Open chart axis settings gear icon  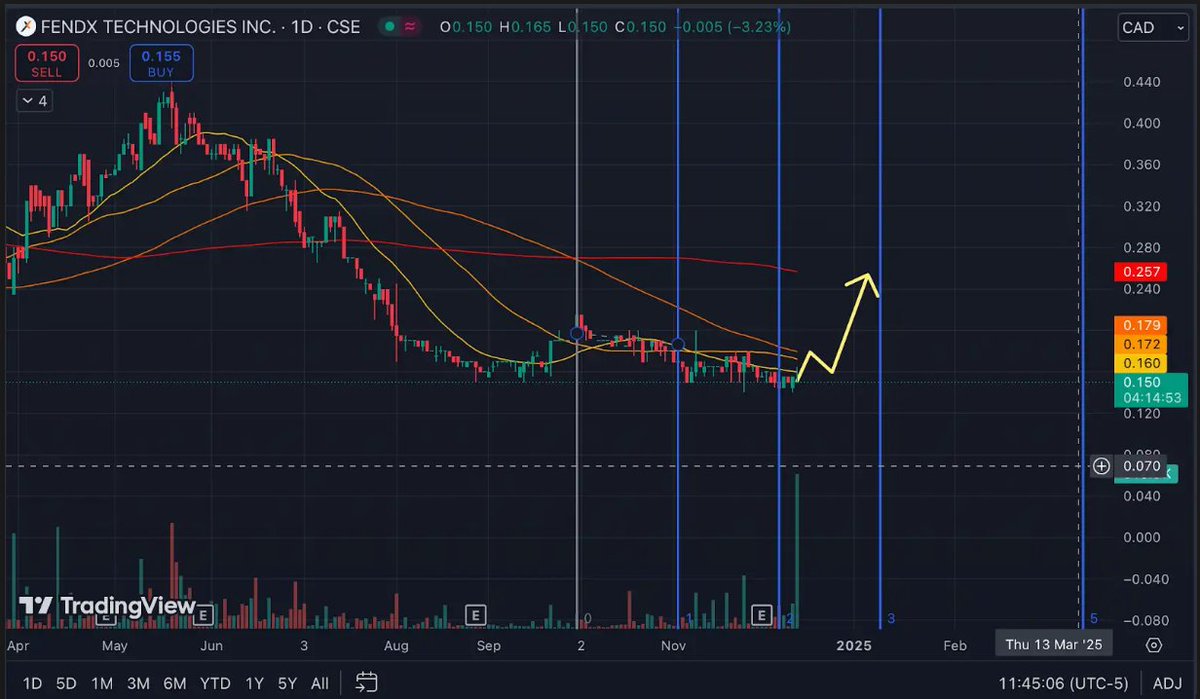pos(1154,645)
